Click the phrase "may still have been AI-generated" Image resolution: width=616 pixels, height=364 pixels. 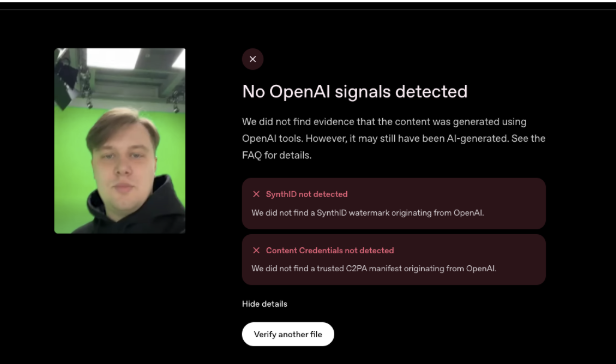tap(433, 139)
